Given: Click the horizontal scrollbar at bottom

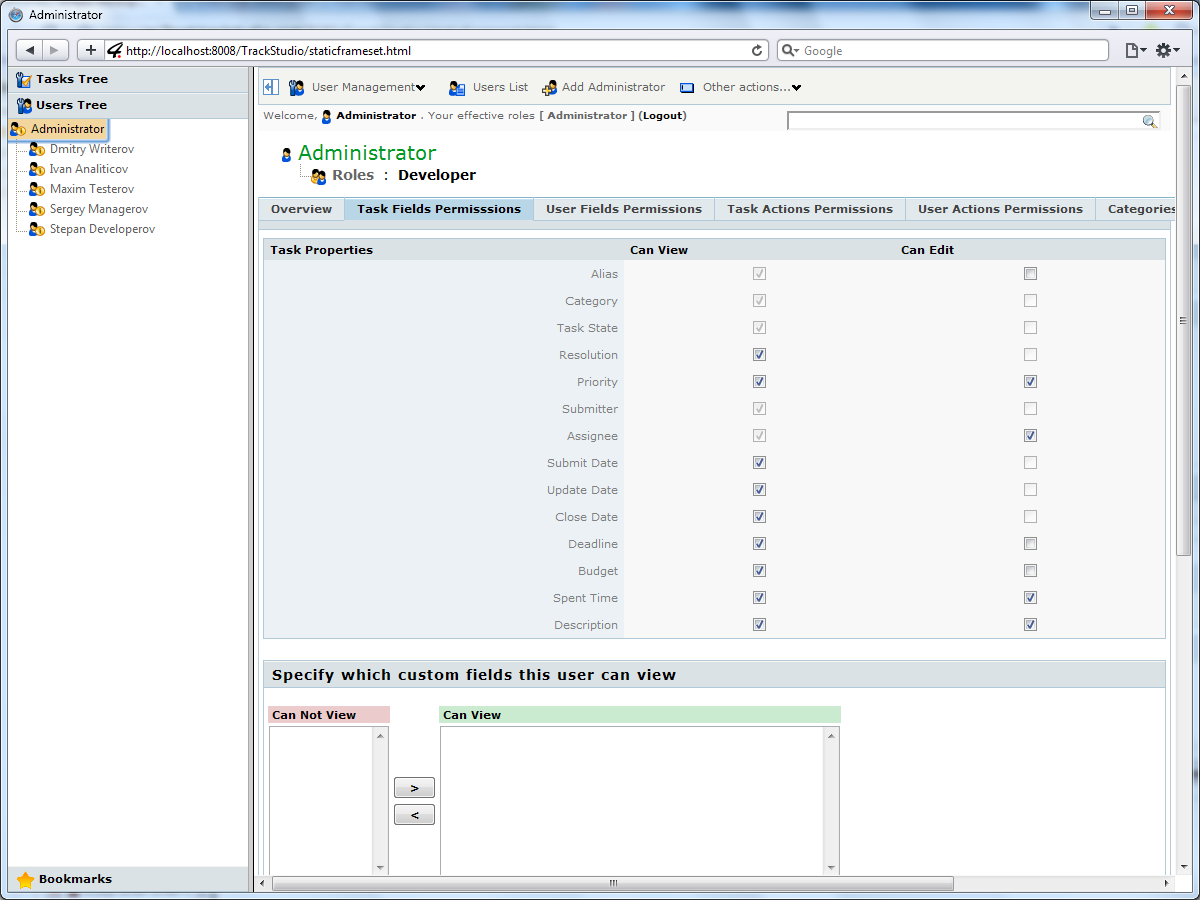Looking at the screenshot, I should (x=612, y=884).
